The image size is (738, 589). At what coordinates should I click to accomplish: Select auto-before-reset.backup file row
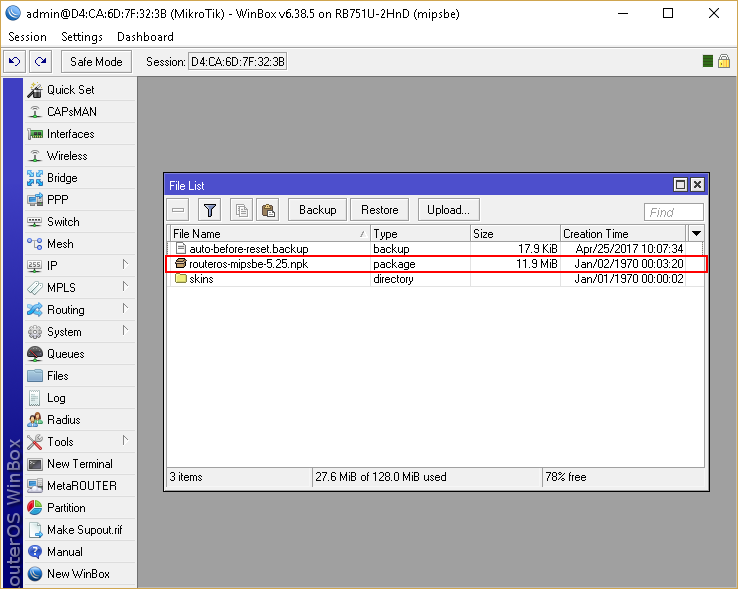click(x=435, y=249)
